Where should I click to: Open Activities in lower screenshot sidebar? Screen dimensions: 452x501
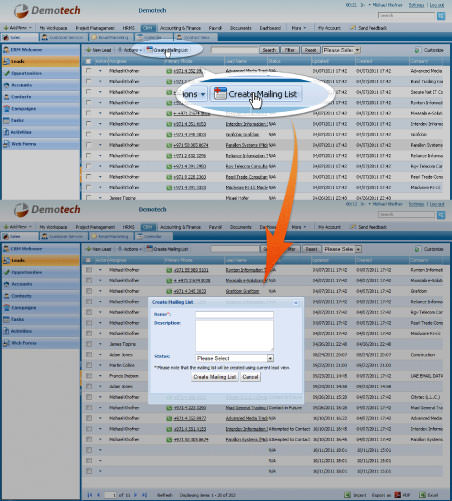[41, 331]
